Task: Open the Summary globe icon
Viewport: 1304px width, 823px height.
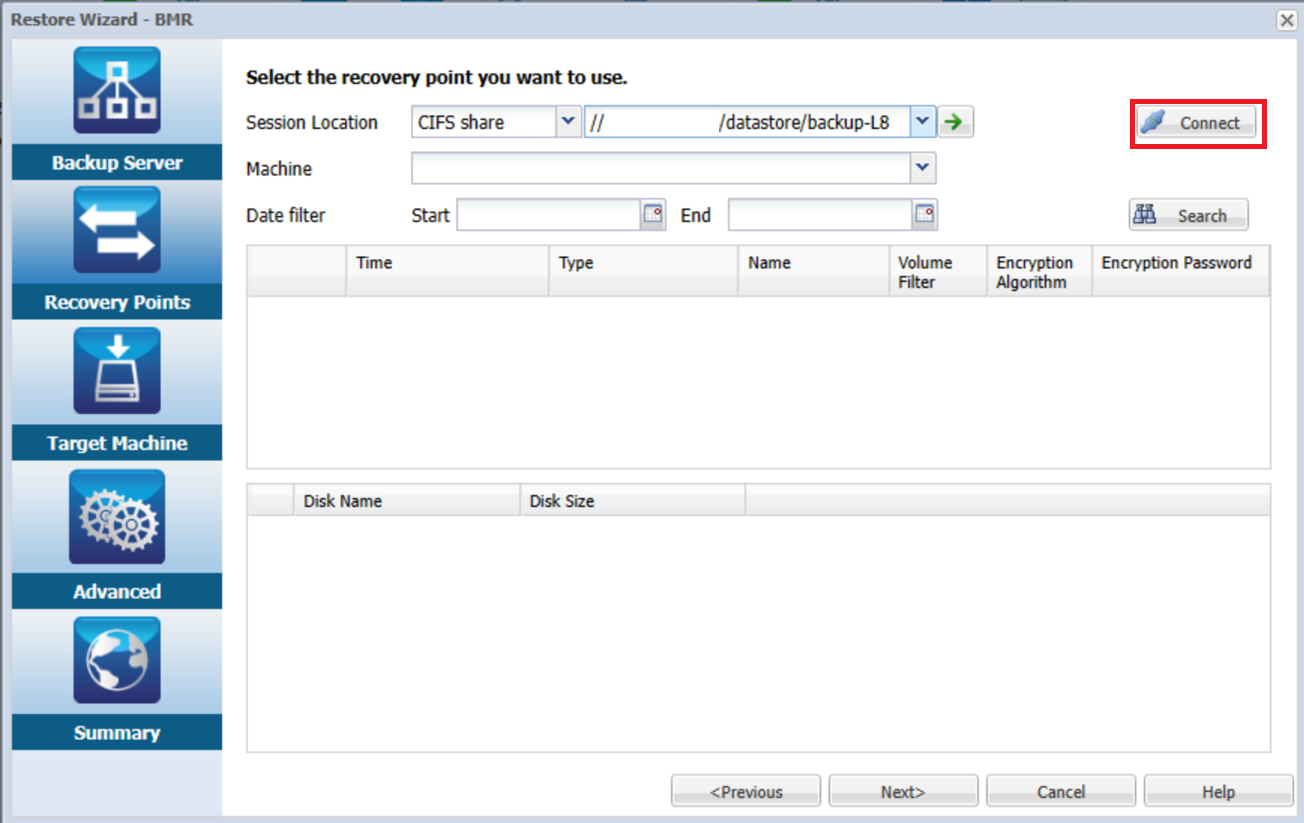Action: pos(117,660)
